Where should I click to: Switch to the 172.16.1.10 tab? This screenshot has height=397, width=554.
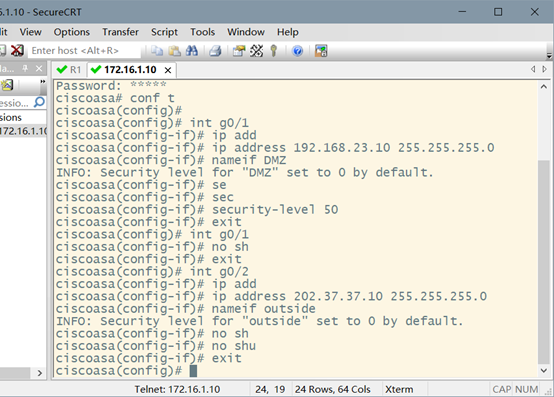click(124, 70)
